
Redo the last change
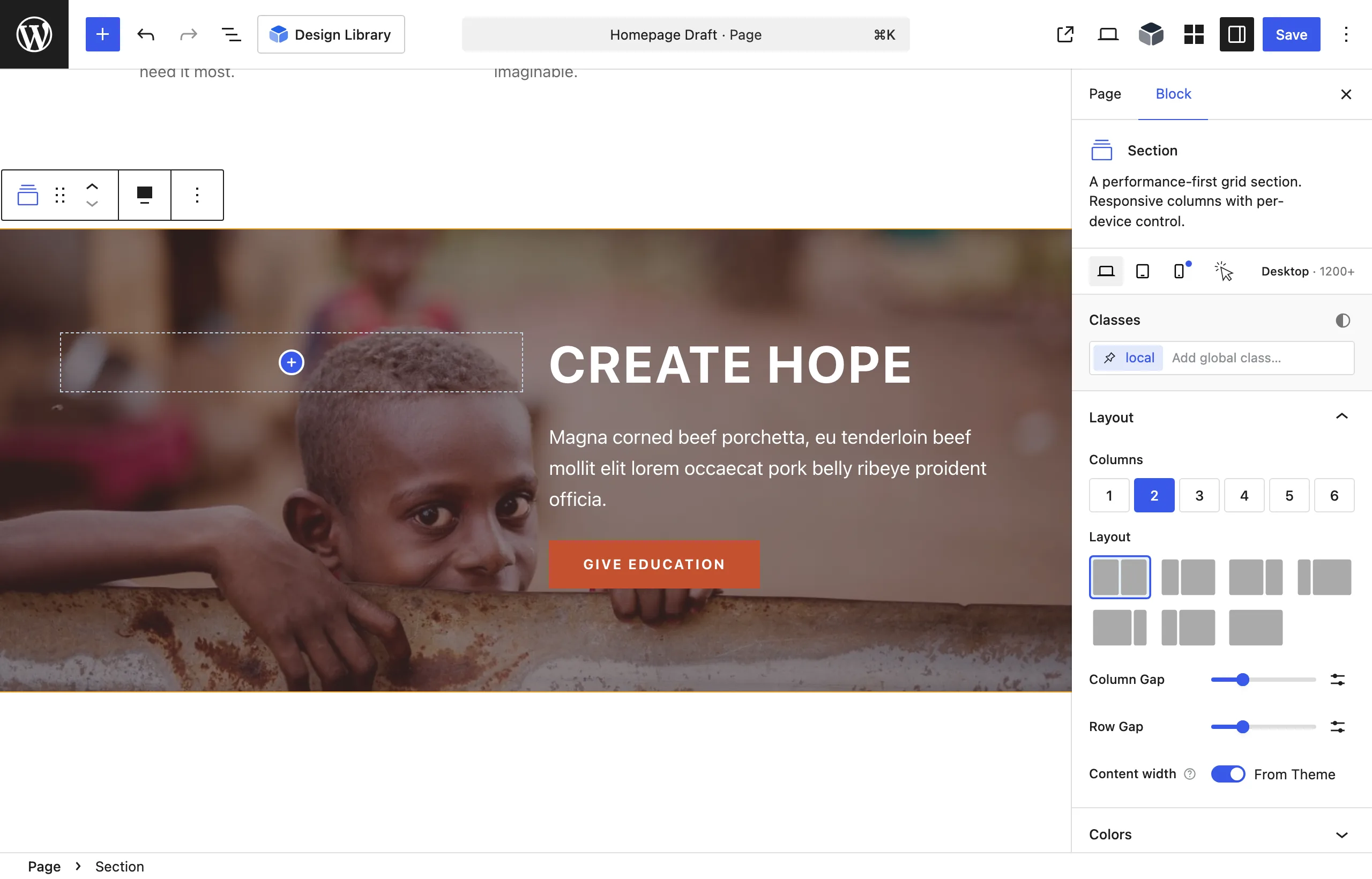coord(188,34)
